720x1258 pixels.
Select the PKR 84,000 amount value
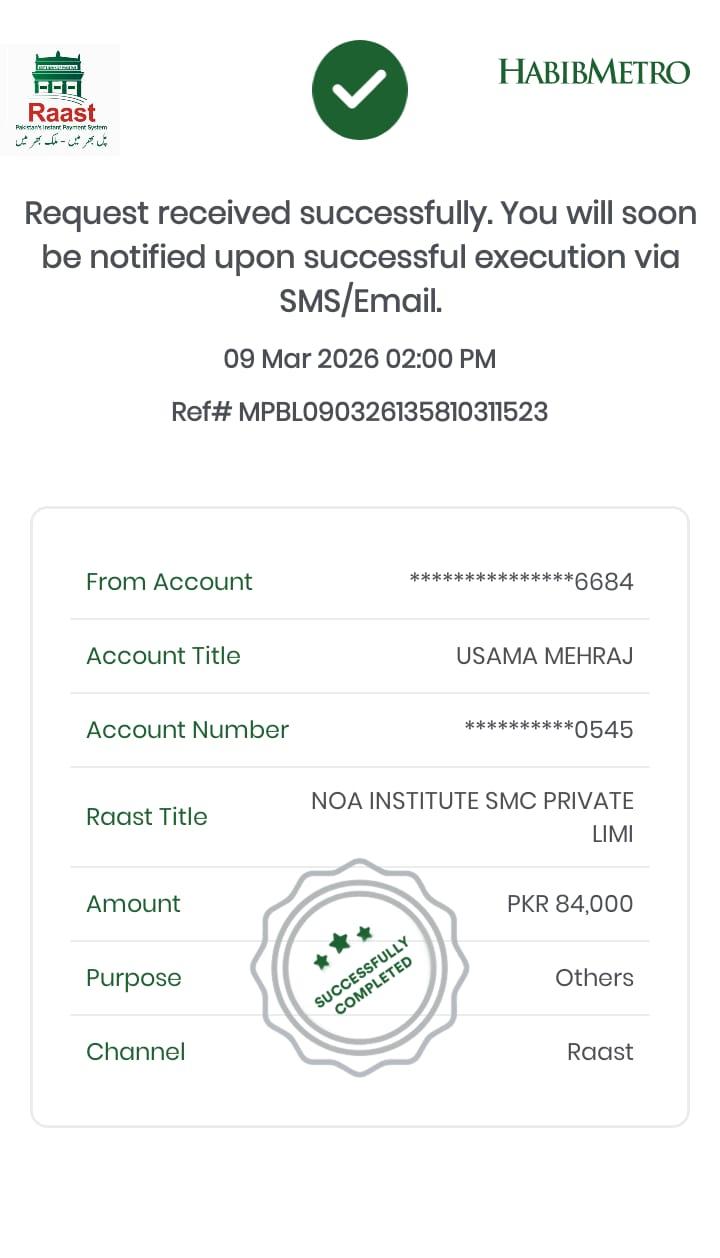570,904
